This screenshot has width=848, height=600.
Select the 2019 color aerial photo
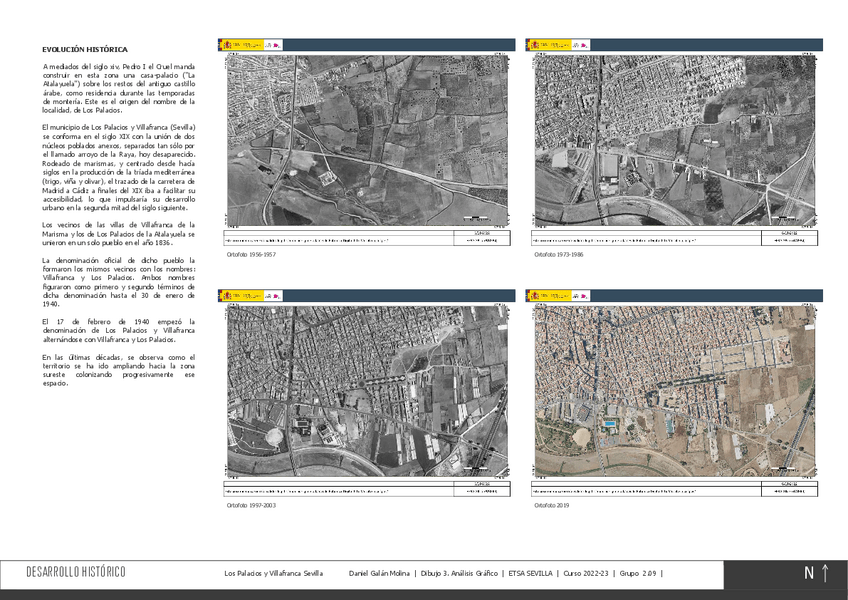pos(672,390)
